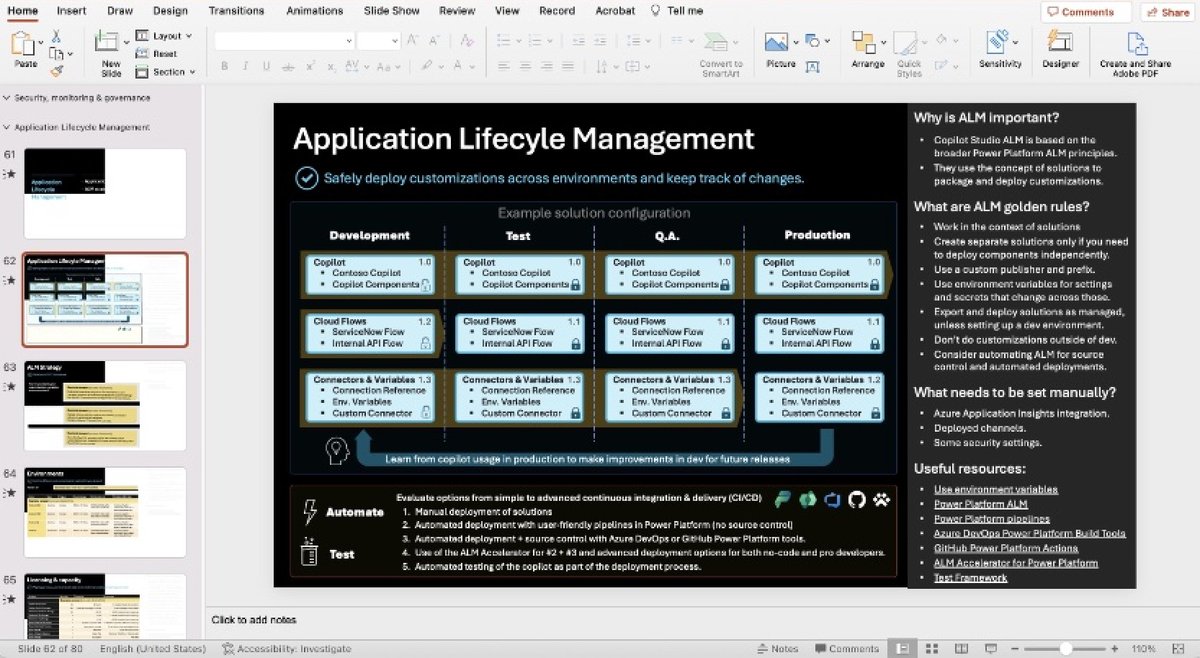1200x658 pixels.
Task: Select Normal view button in status bar
Action: click(903, 648)
